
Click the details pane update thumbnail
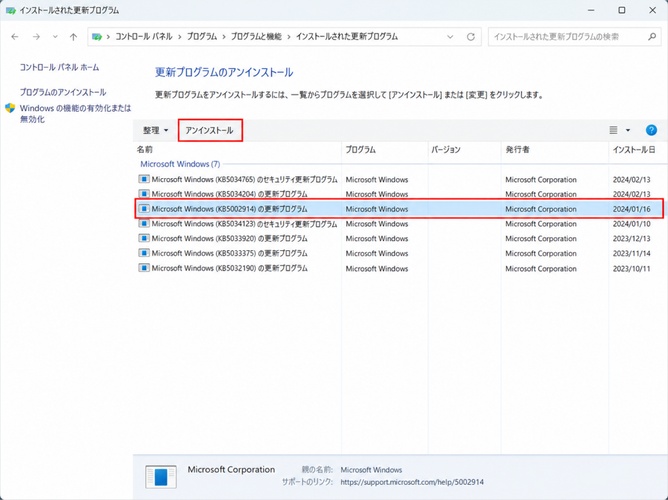(x=161, y=477)
